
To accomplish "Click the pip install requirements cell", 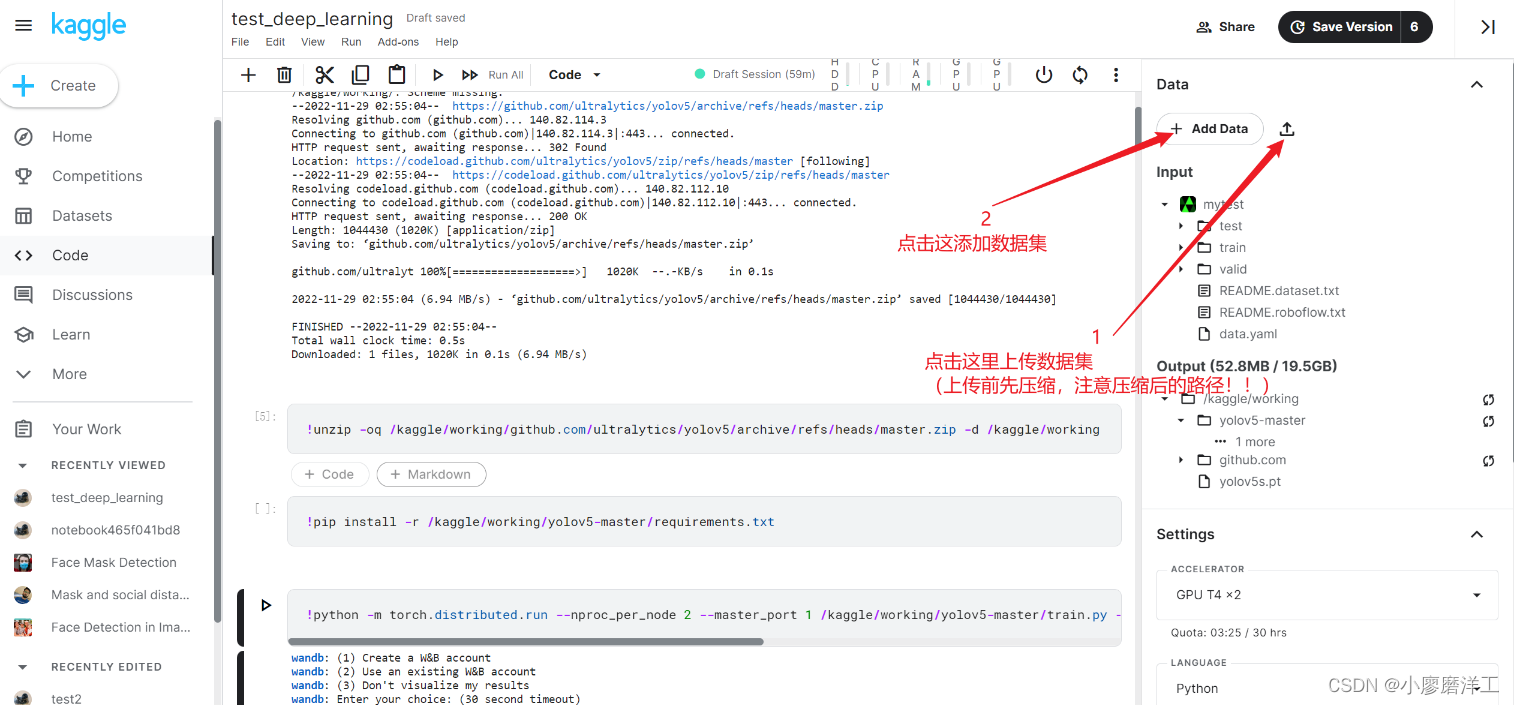I will pos(704,522).
